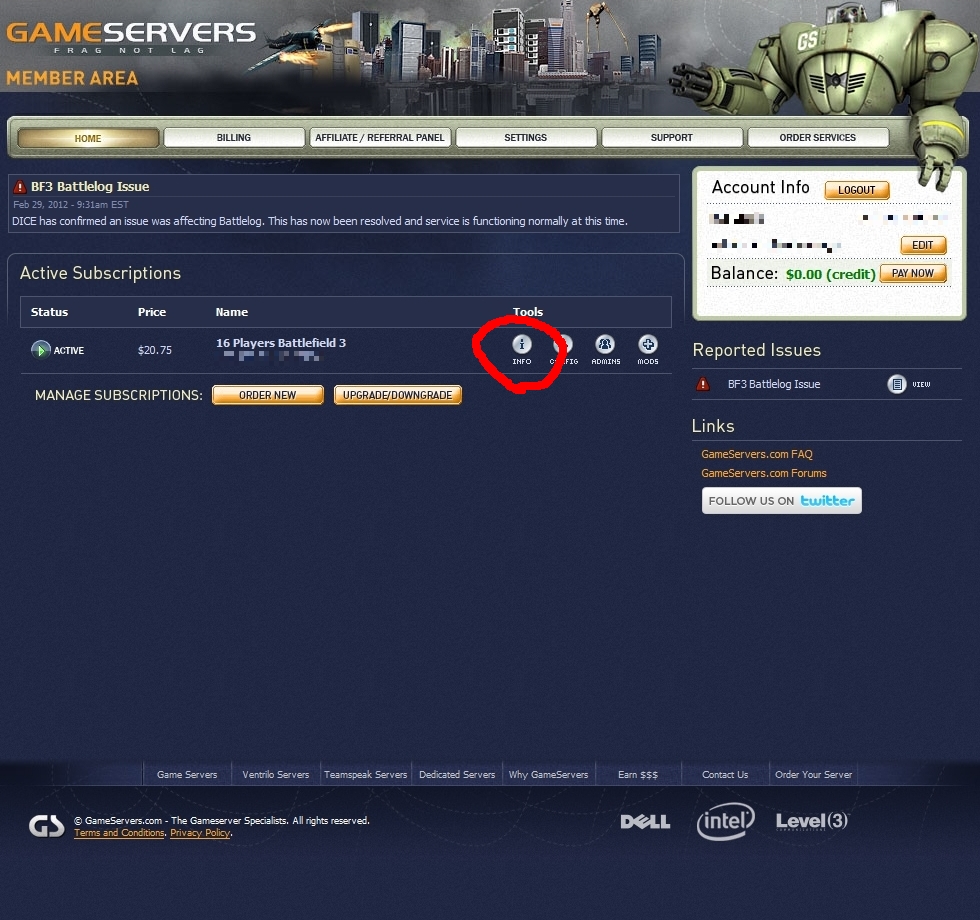Click the View icon for BF3 Battlelog Issue
980x920 pixels.
(x=897, y=384)
